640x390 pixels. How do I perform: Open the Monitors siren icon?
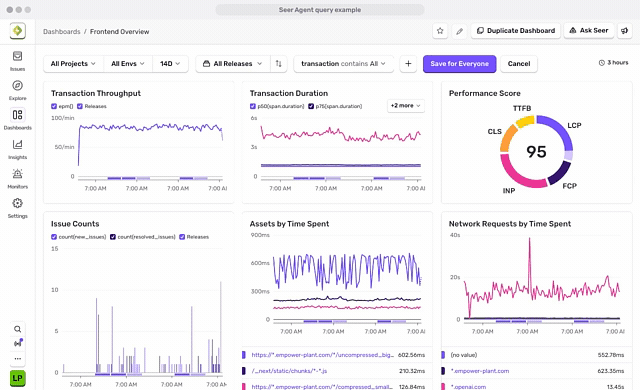pyautogui.click(x=17, y=173)
